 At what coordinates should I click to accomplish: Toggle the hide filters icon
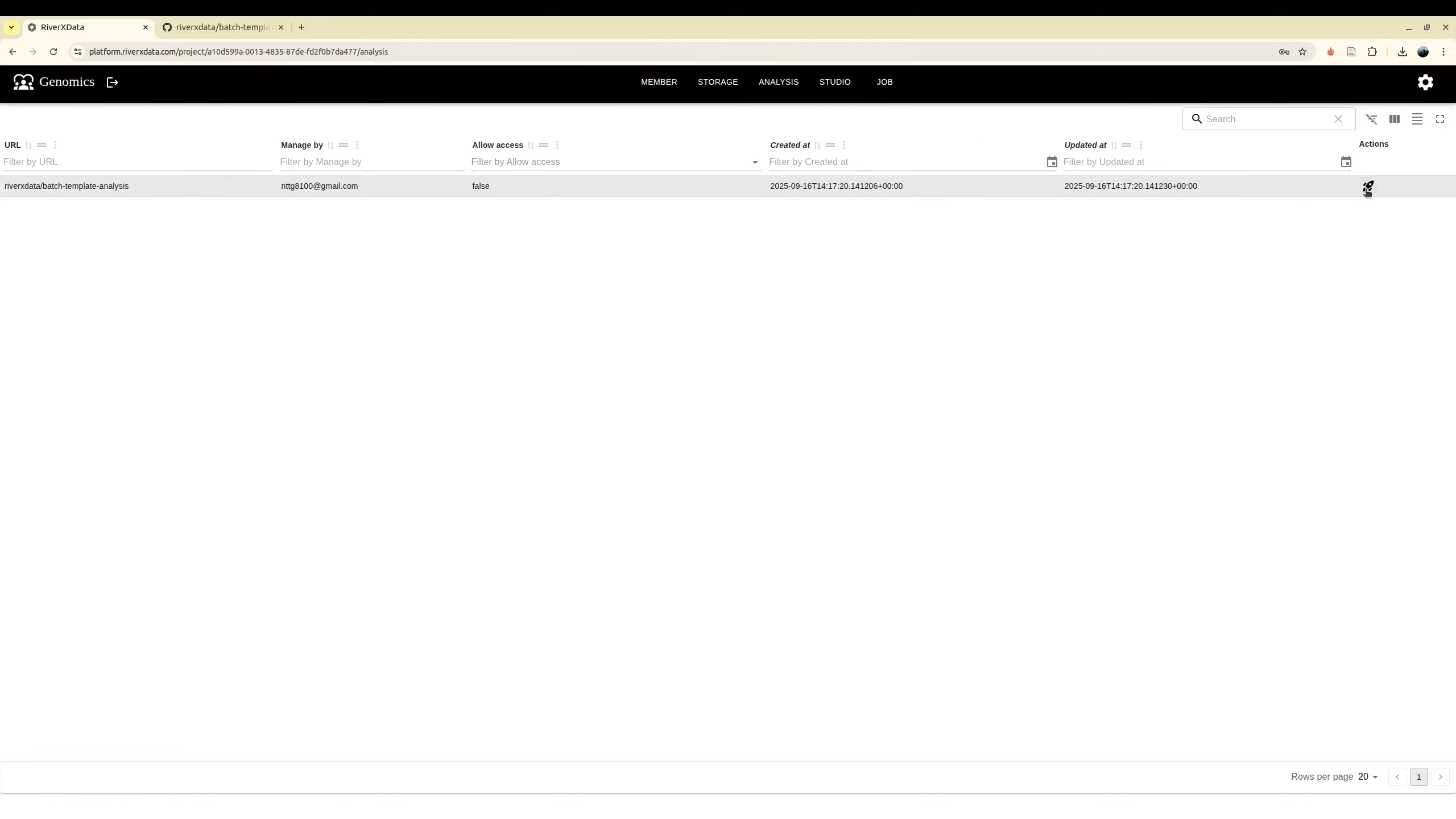click(1371, 119)
